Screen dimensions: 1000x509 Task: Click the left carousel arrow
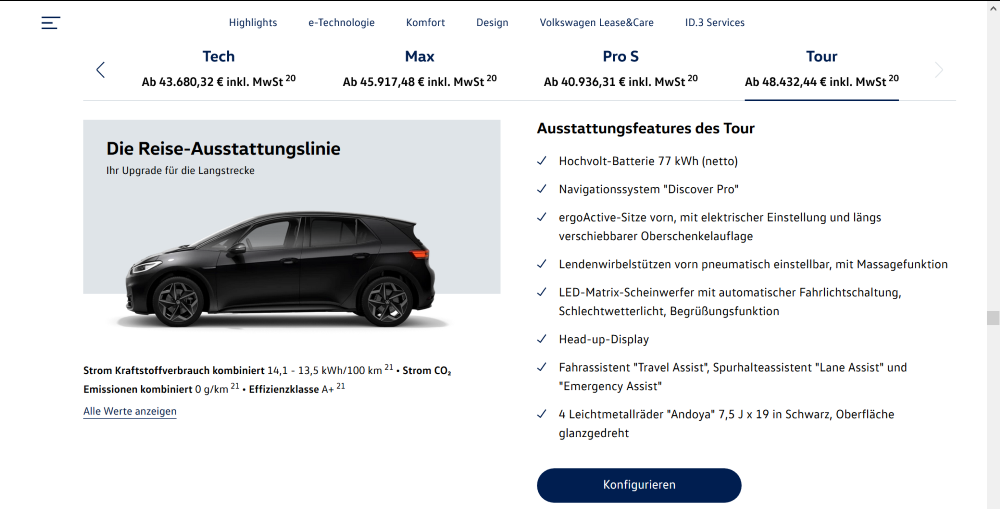click(x=100, y=70)
